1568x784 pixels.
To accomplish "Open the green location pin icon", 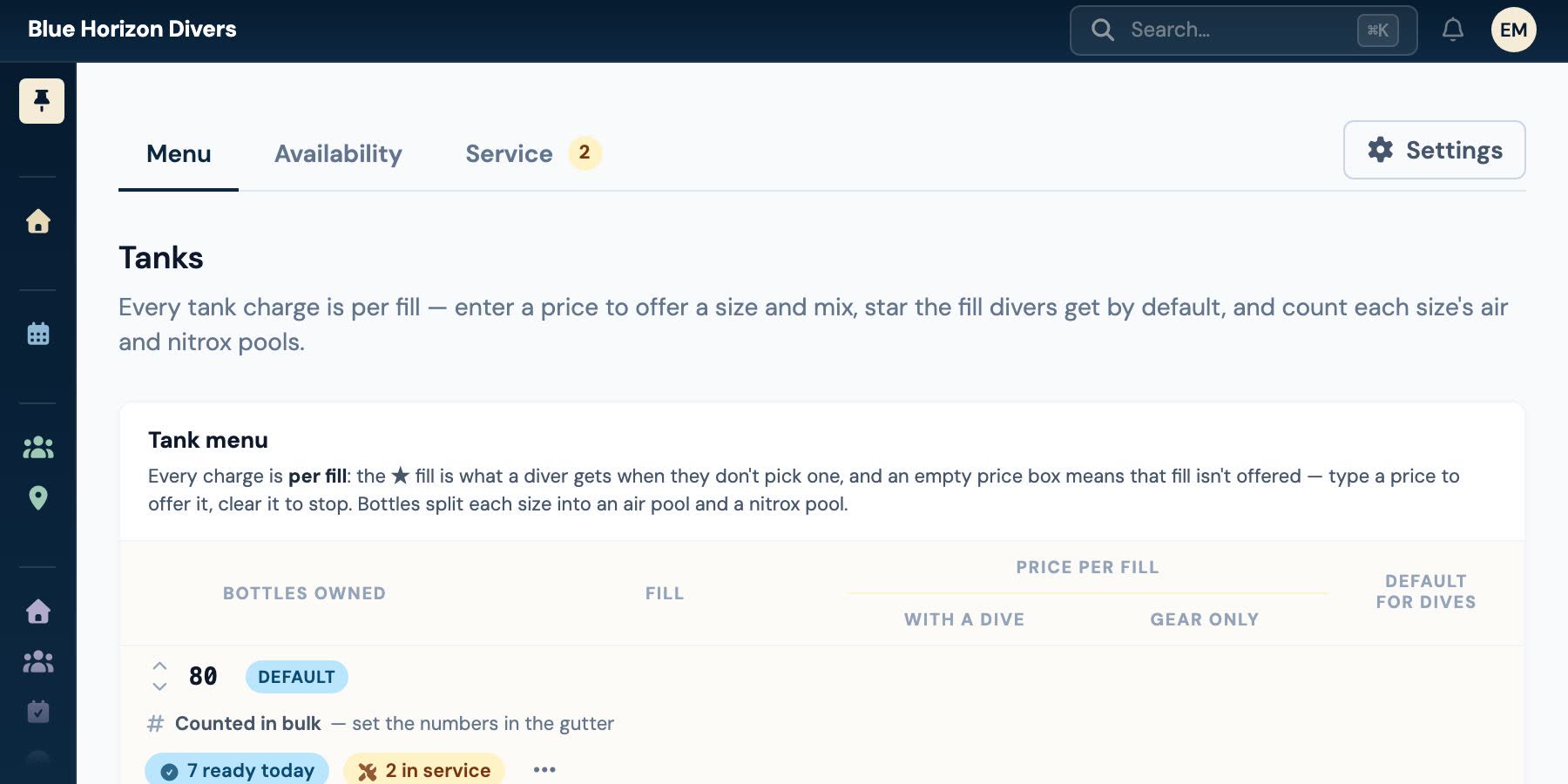I will [38, 497].
